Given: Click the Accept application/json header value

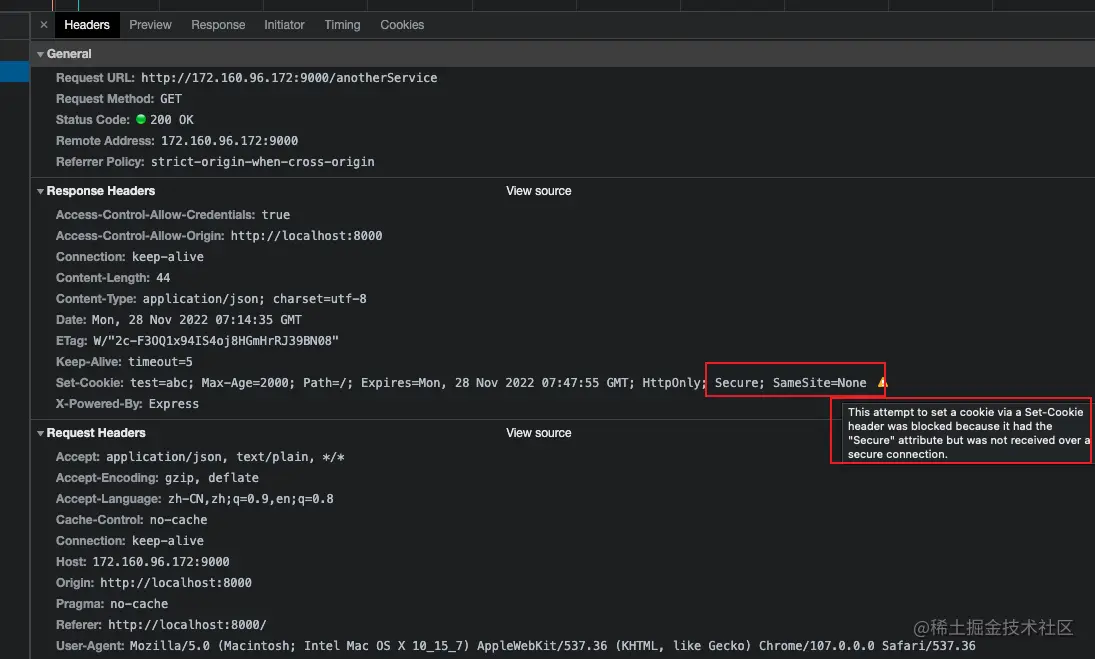Looking at the screenshot, I should [226, 457].
